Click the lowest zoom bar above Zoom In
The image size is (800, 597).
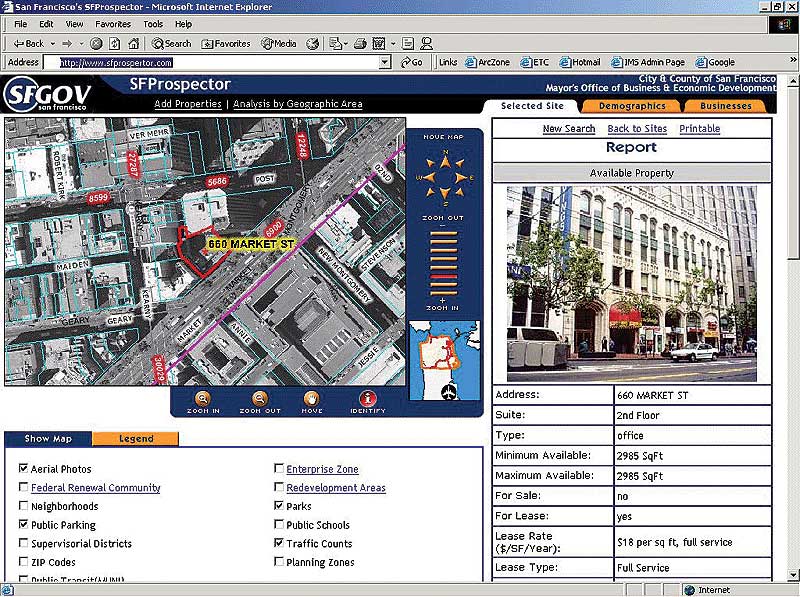[x=443, y=293]
